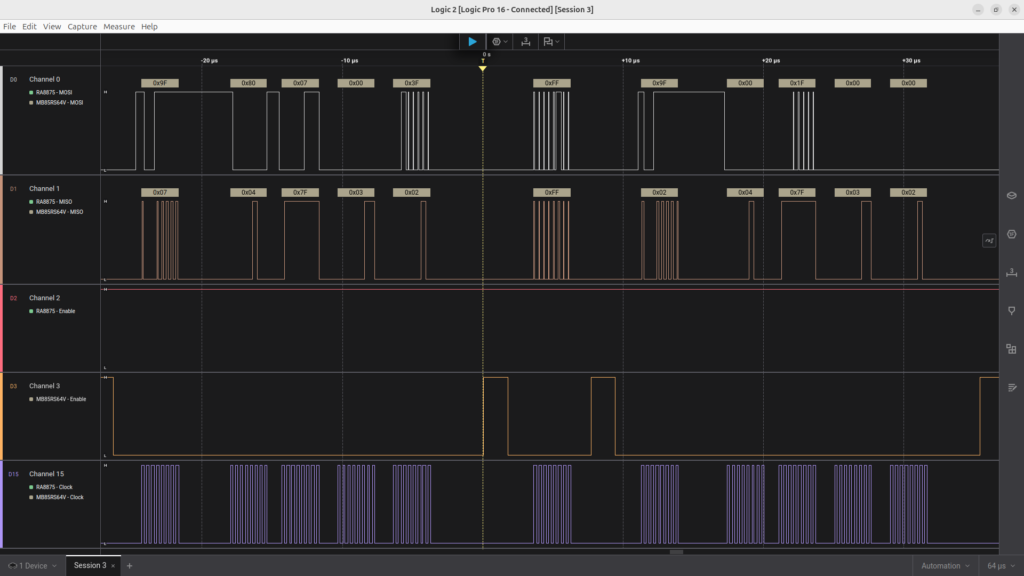
Task: Click the 0x3F decoded byte on Channel 0
Action: [x=411, y=83]
